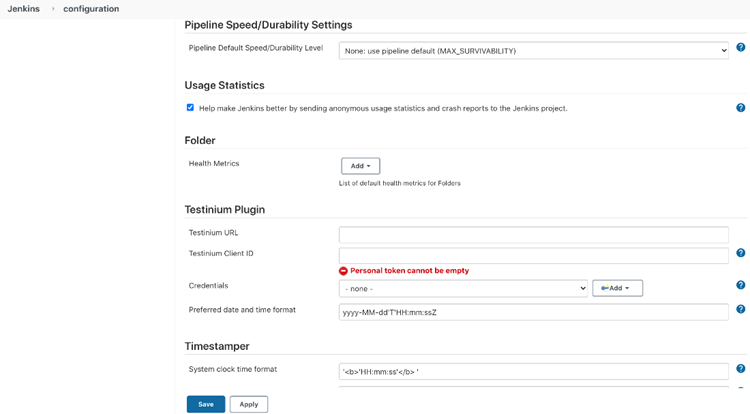Select the configuration breadcrumb item
Screen dimensions: 750x414
point(91,9)
